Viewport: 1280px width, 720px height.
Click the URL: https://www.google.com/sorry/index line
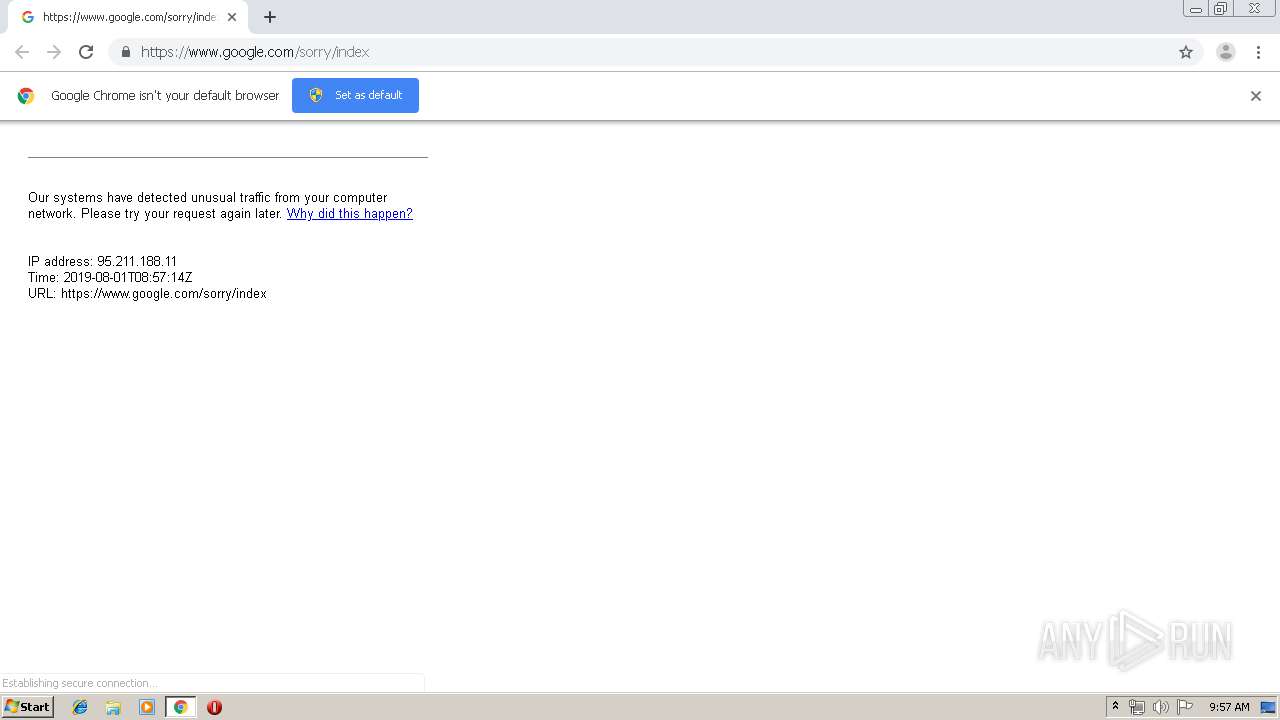147,294
